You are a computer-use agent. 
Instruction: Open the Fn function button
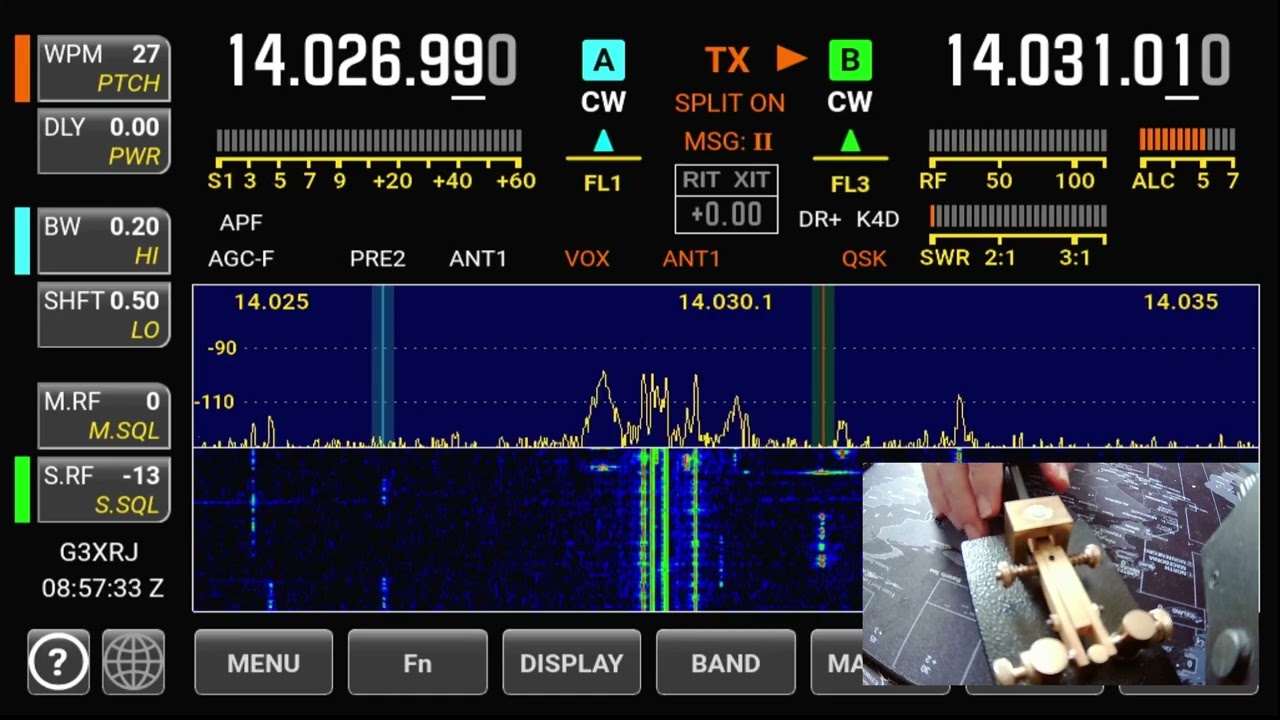pos(417,662)
